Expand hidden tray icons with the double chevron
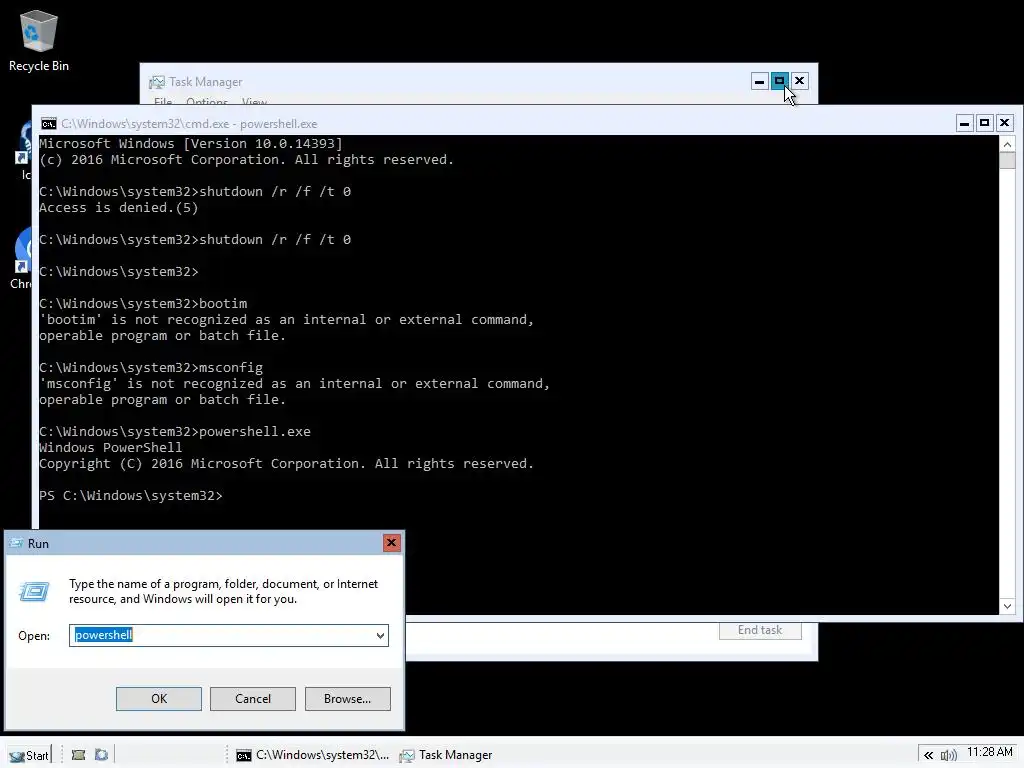The image size is (1024, 768). point(928,756)
